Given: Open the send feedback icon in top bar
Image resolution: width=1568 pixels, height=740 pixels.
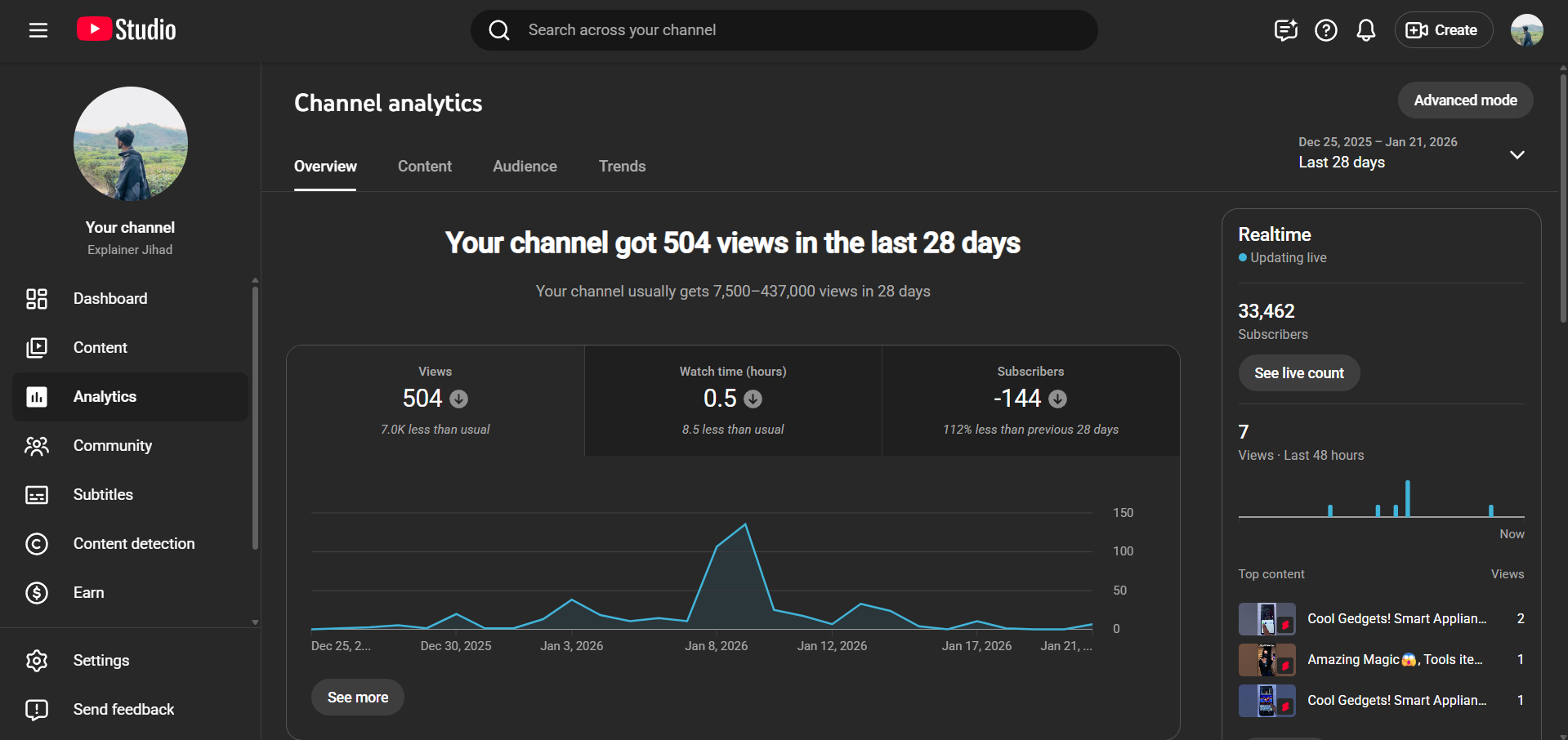Looking at the screenshot, I should (1285, 30).
